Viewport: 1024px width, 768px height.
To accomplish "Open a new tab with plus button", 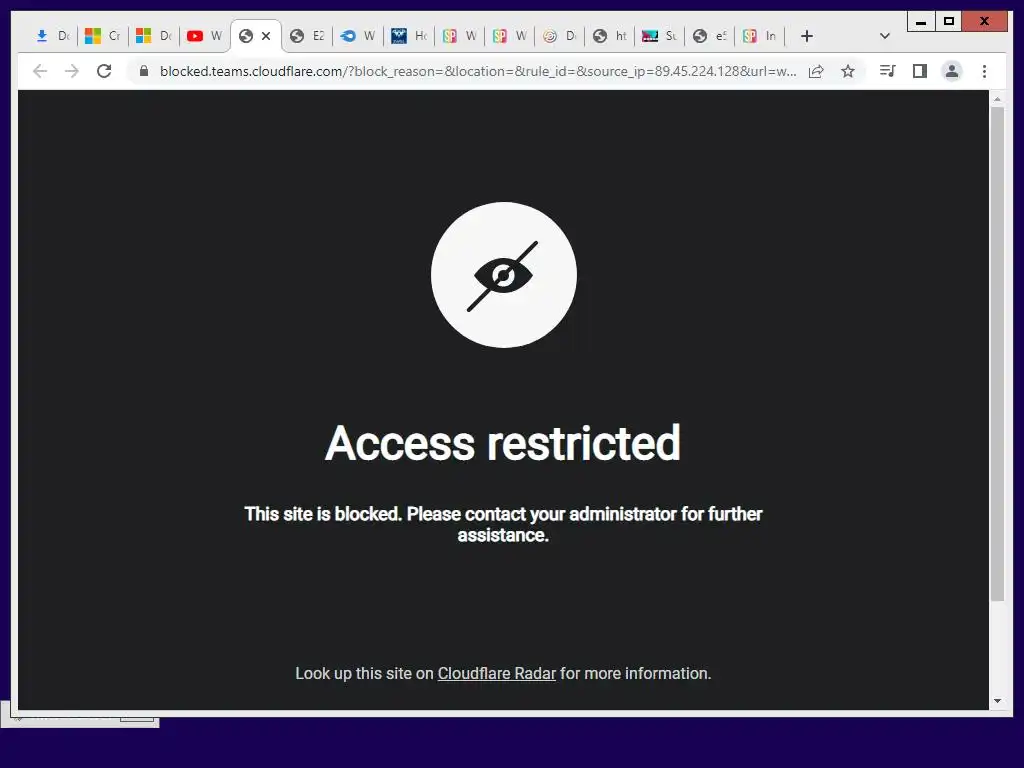I will coord(807,36).
